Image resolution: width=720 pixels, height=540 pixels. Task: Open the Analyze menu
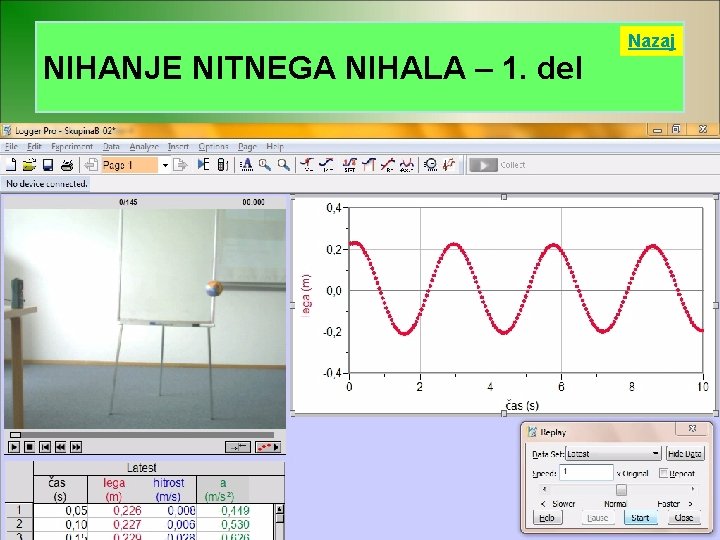click(x=144, y=146)
